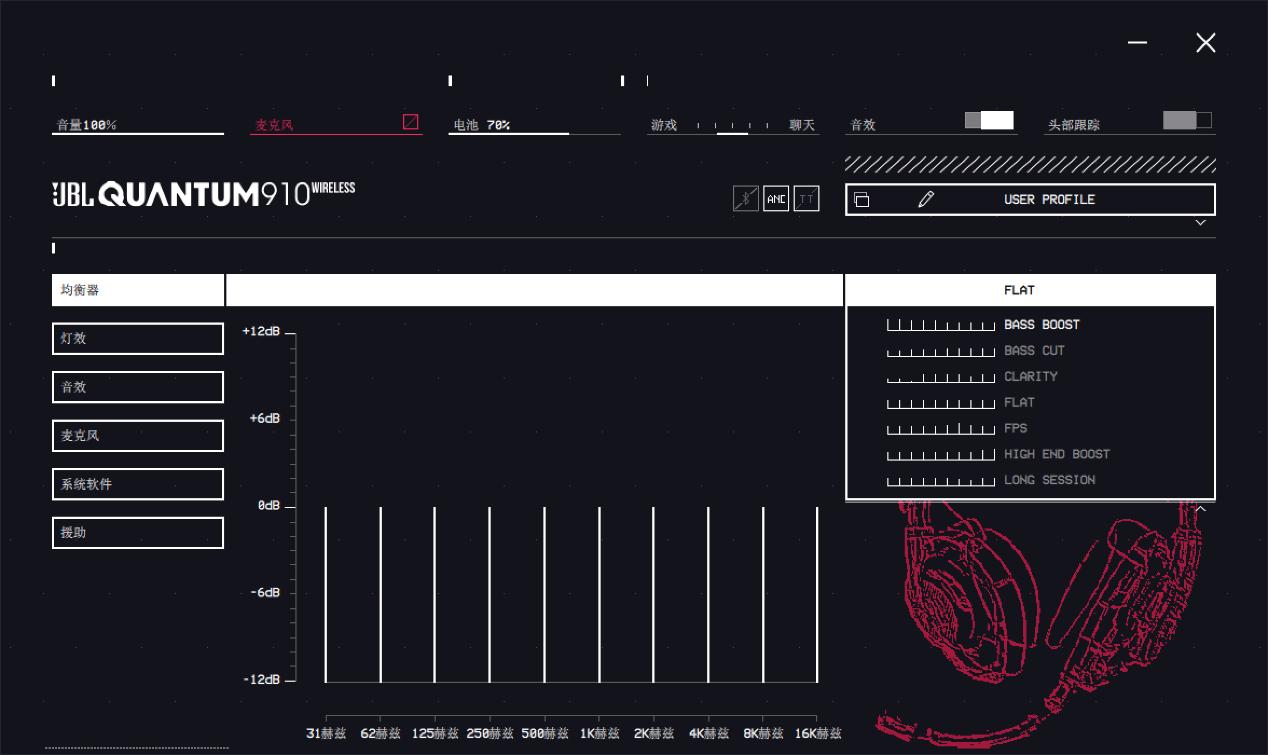Click the 音量100% volume slider

coord(138,132)
